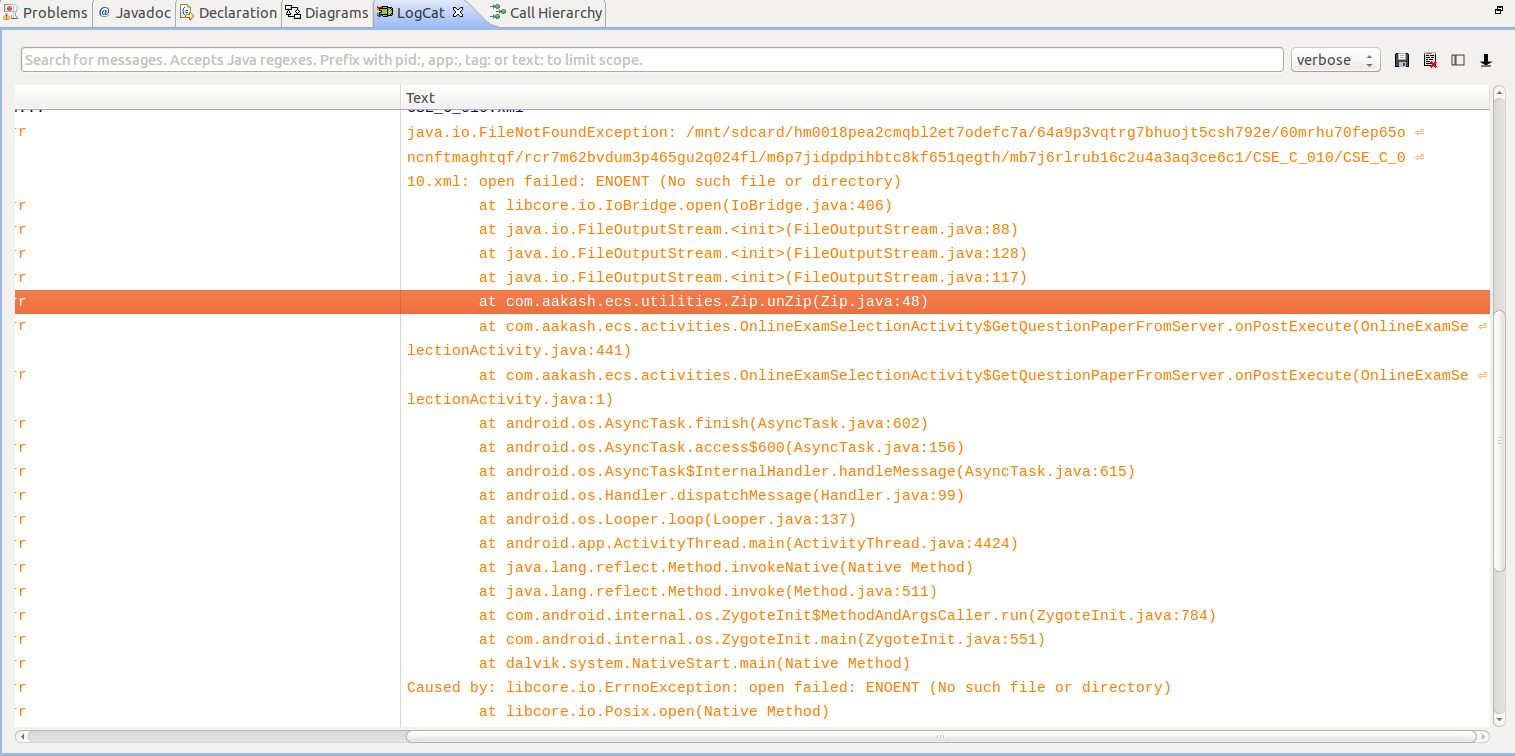
Task: Select the FileOutputStream.java:117 log line
Action: tap(752, 278)
